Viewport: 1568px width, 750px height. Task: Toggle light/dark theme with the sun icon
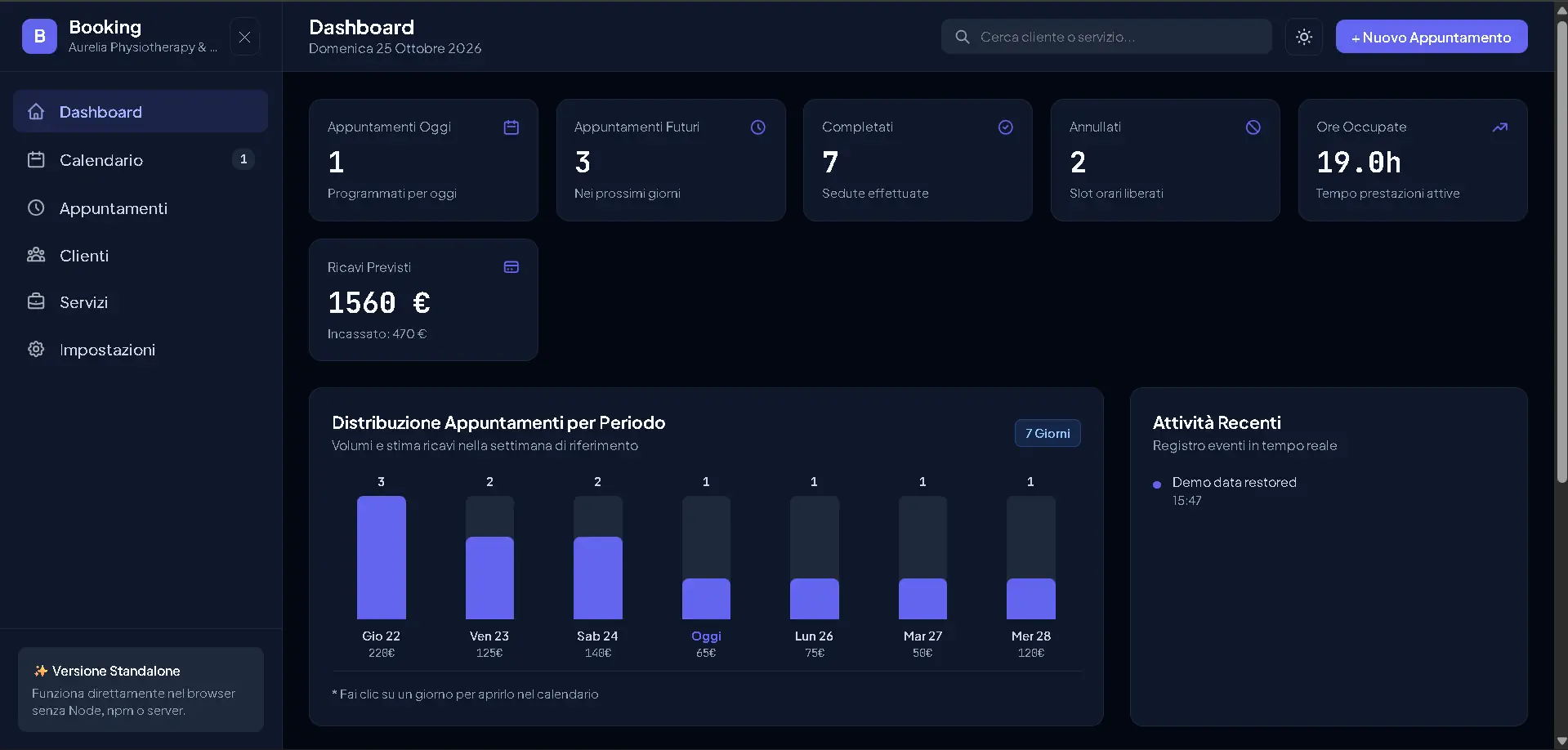click(1304, 37)
